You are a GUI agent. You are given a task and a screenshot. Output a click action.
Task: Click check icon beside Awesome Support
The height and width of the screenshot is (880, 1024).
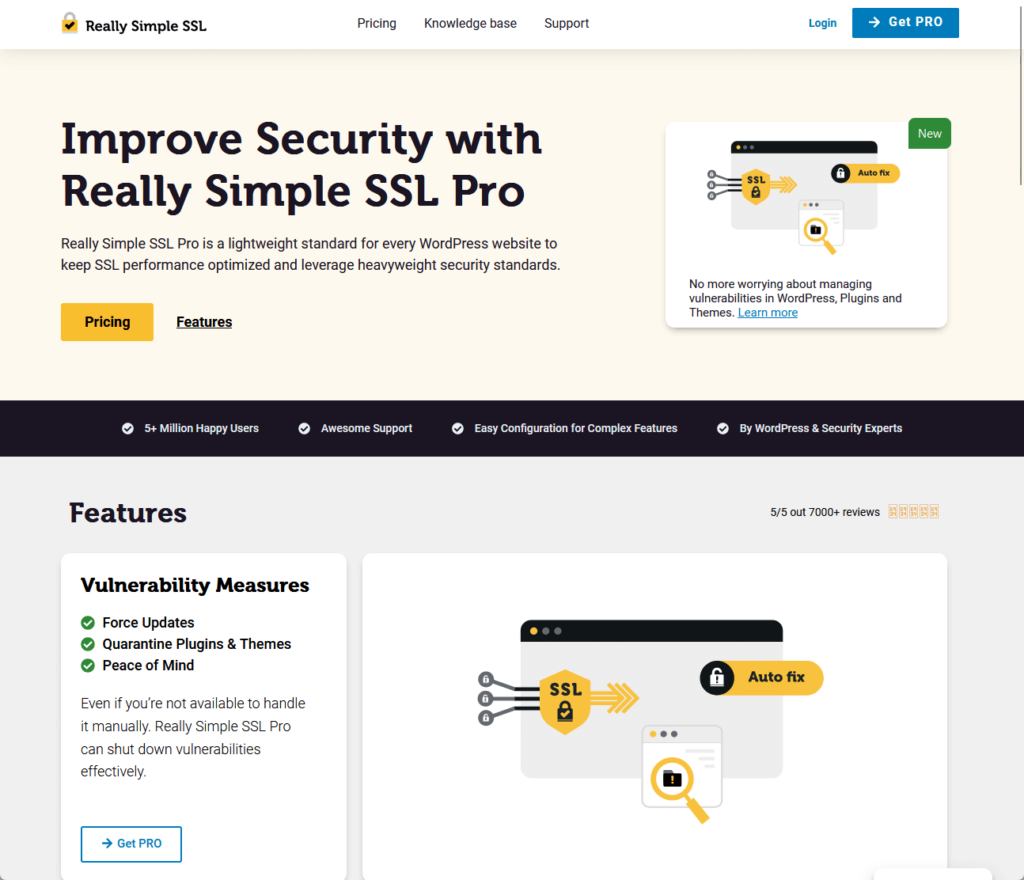click(304, 428)
